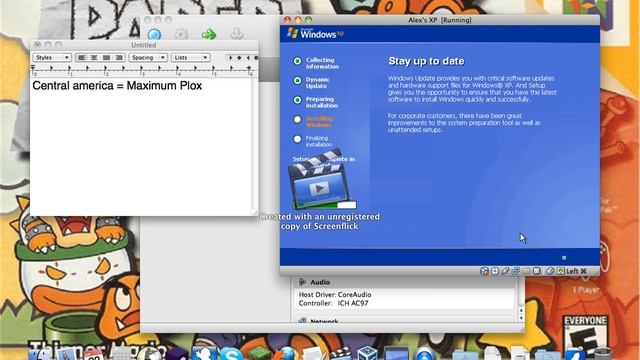
Task: Select the left tab stop arrow in TextEdit toolbar
Action: coord(231,58)
